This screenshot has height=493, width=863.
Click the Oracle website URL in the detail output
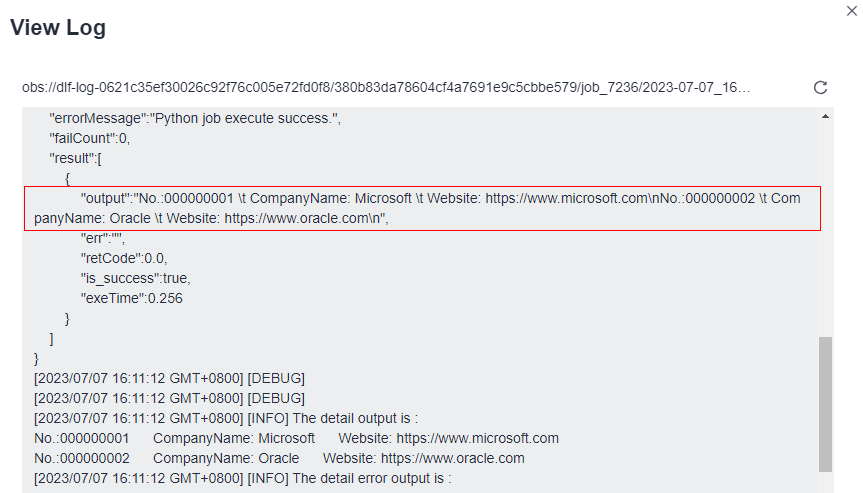pyautogui.click(x=452, y=458)
